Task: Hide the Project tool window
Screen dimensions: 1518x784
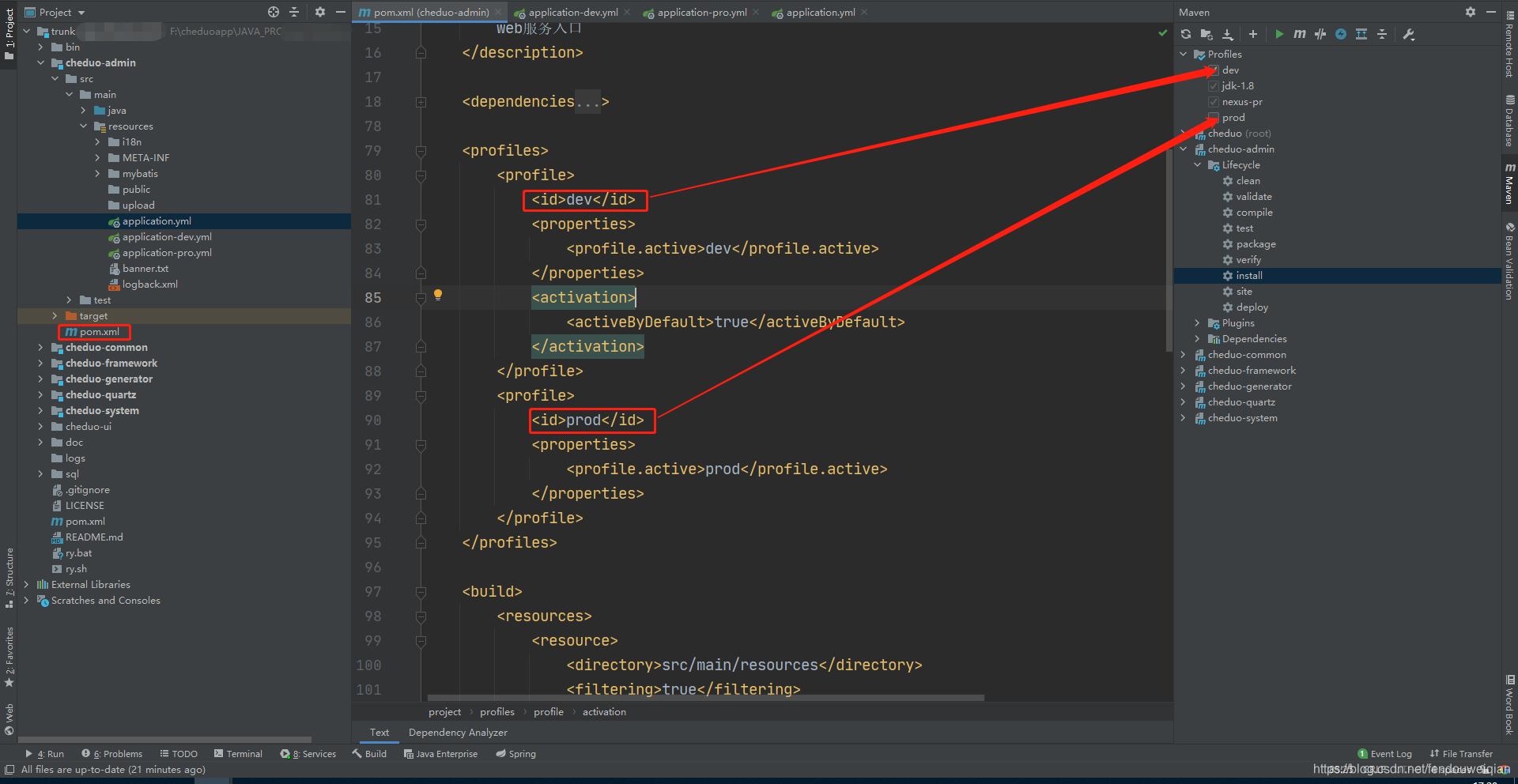Action: [341, 12]
